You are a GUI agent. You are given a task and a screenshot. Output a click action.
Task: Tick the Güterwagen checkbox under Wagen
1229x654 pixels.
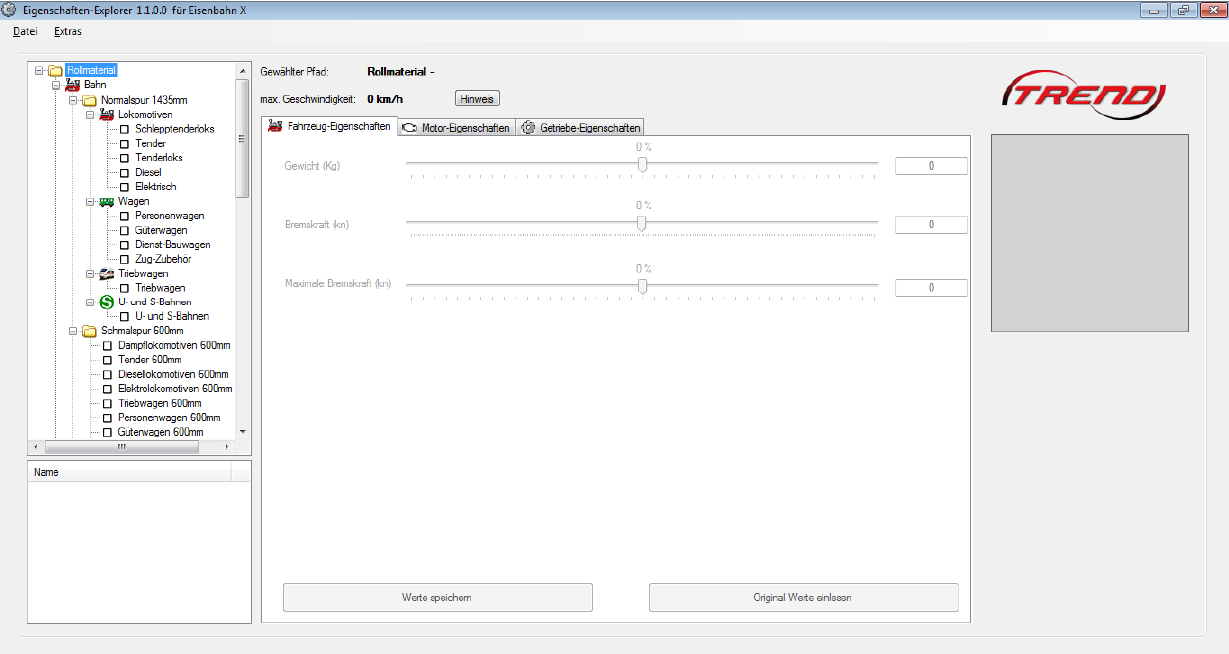[x=125, y=230]
